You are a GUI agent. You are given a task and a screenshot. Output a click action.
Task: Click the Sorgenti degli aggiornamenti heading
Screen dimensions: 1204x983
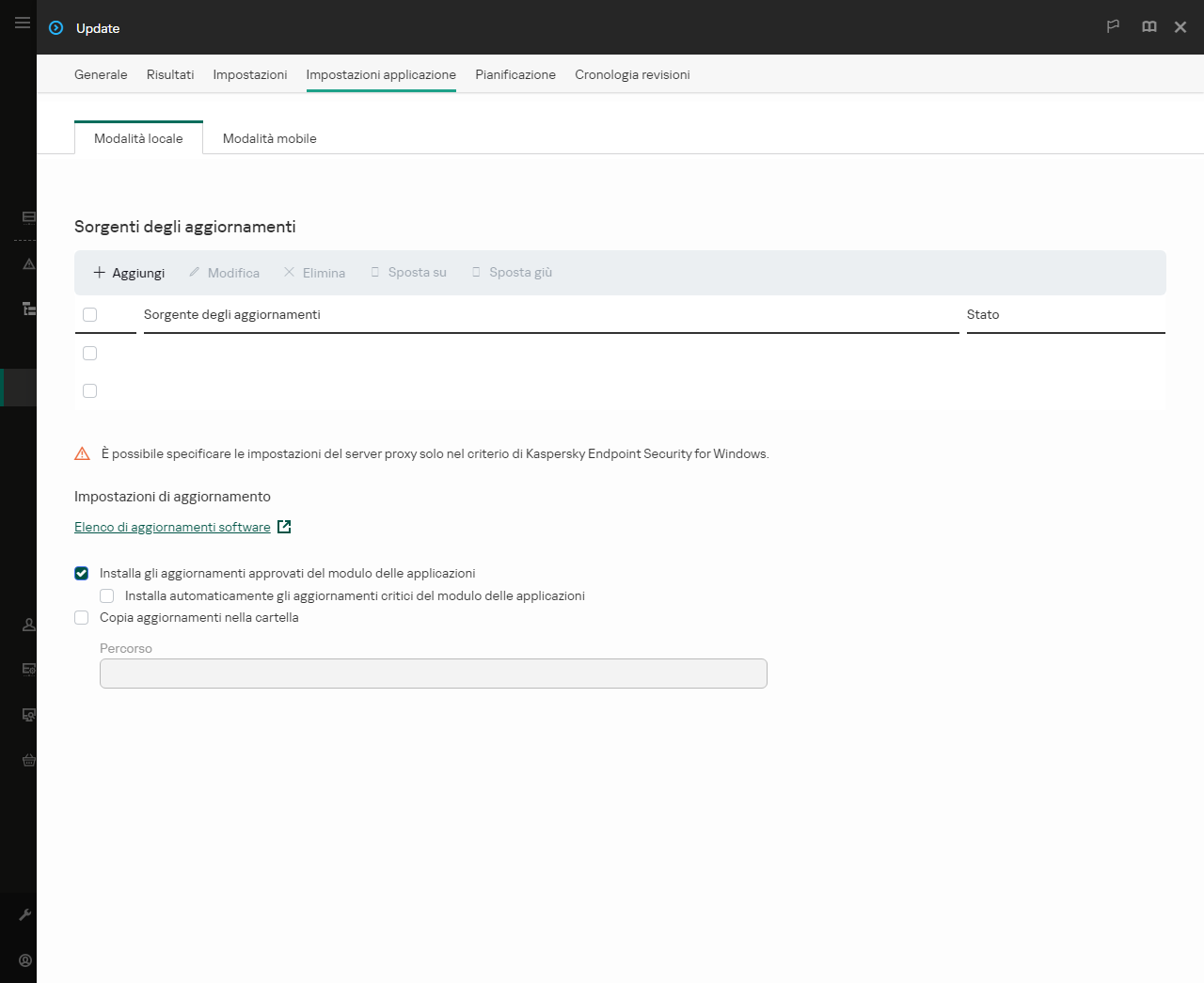(185, 227)
